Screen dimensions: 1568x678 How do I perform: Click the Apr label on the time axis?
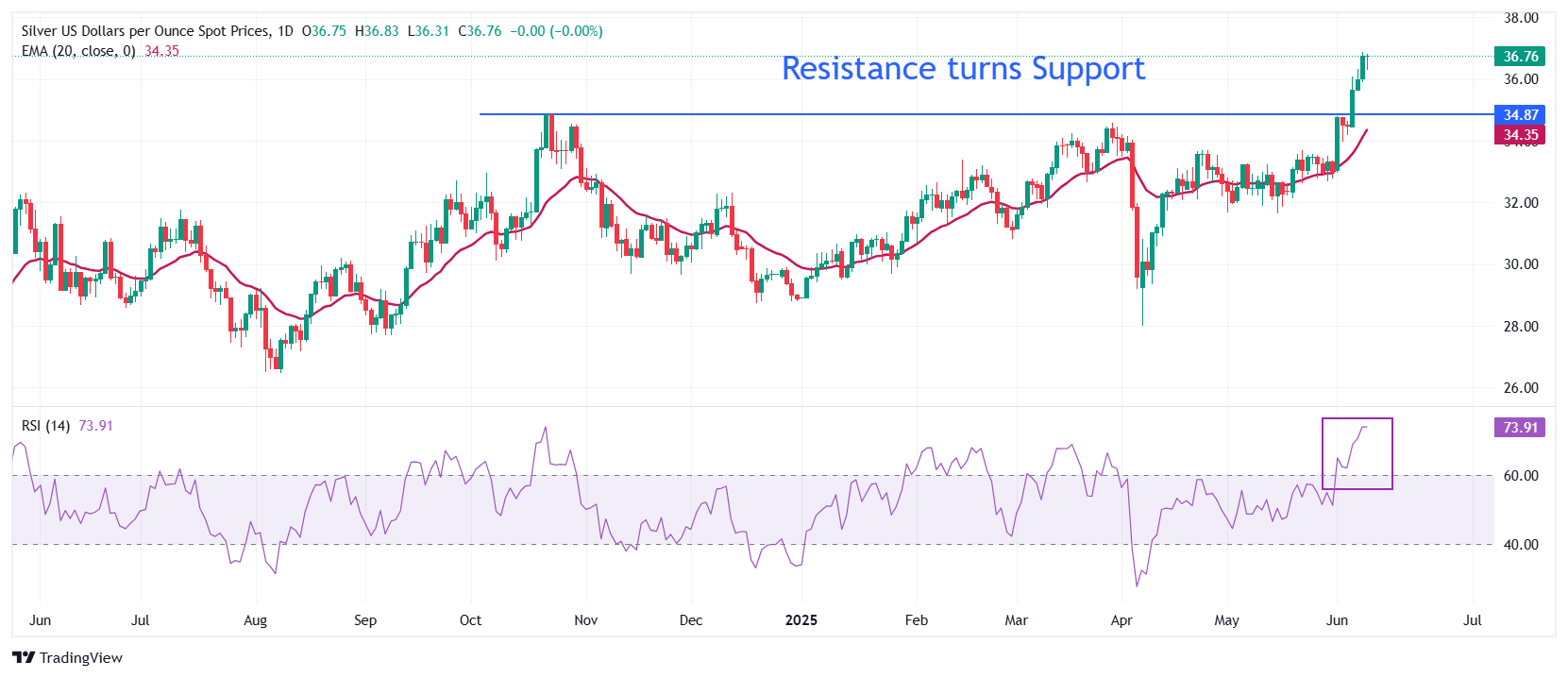pyautogui.click(x=1121, y=620)
